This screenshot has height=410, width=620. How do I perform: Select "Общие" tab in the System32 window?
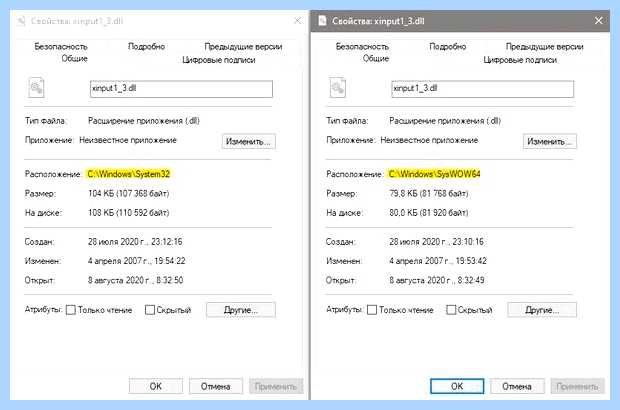click(x=74, y=59)
